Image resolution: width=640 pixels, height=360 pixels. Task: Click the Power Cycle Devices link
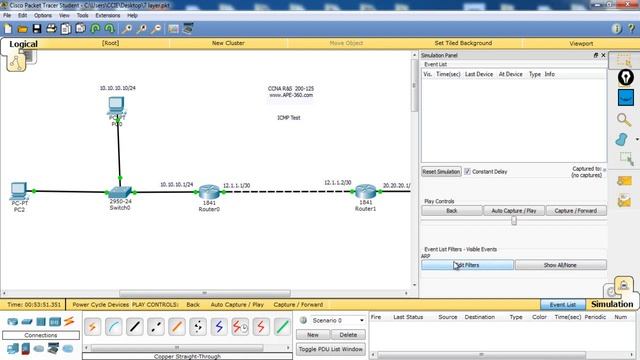click(x=100, y=304)
